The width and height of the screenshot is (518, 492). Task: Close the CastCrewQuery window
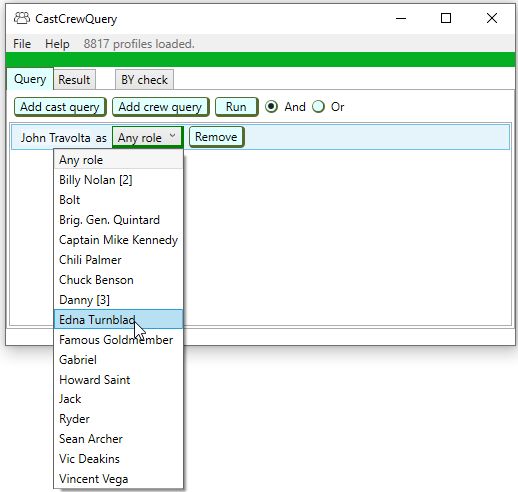point(492,18)
